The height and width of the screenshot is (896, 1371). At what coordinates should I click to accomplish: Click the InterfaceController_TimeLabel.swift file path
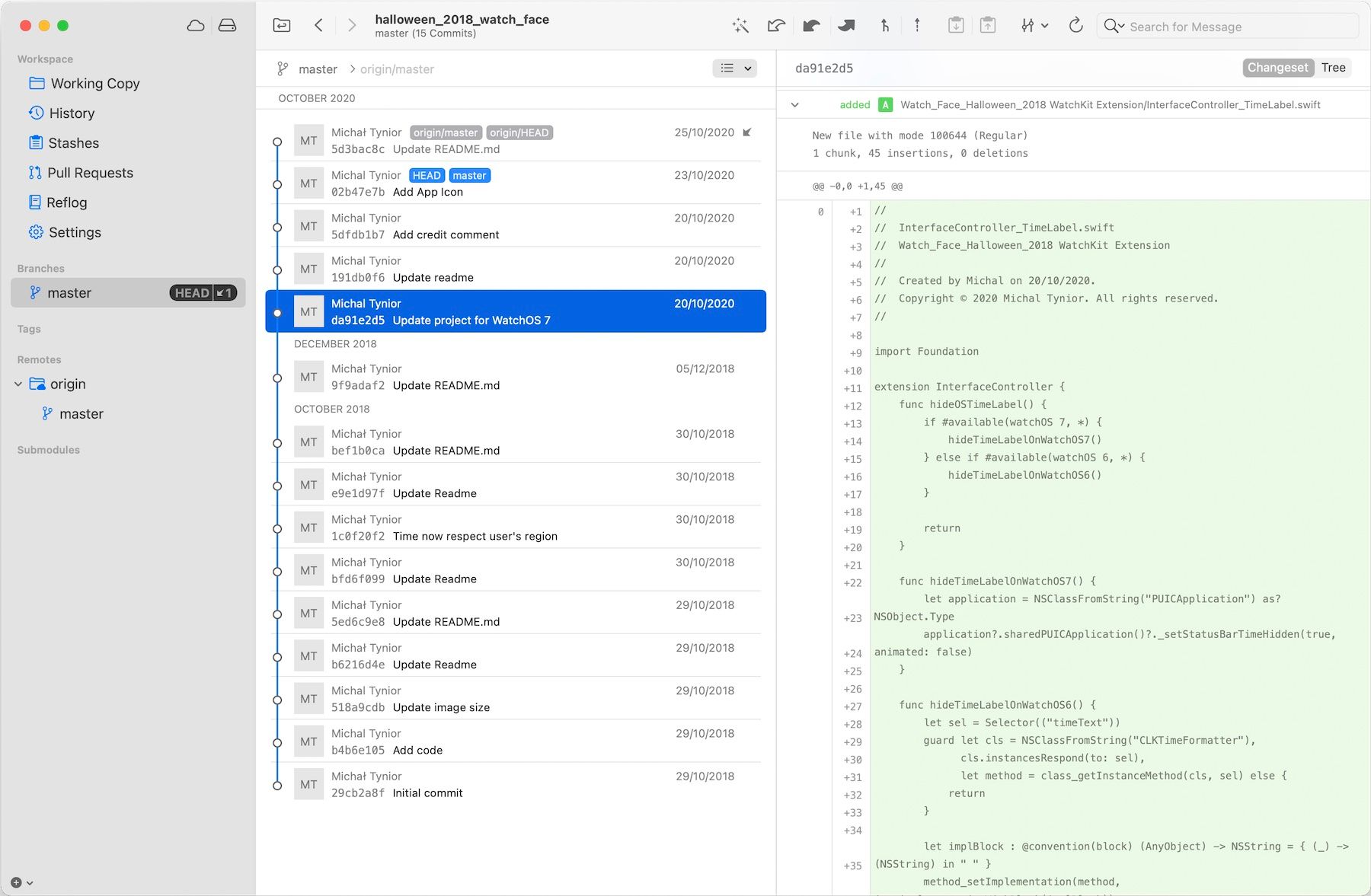tap(1111, 105)
